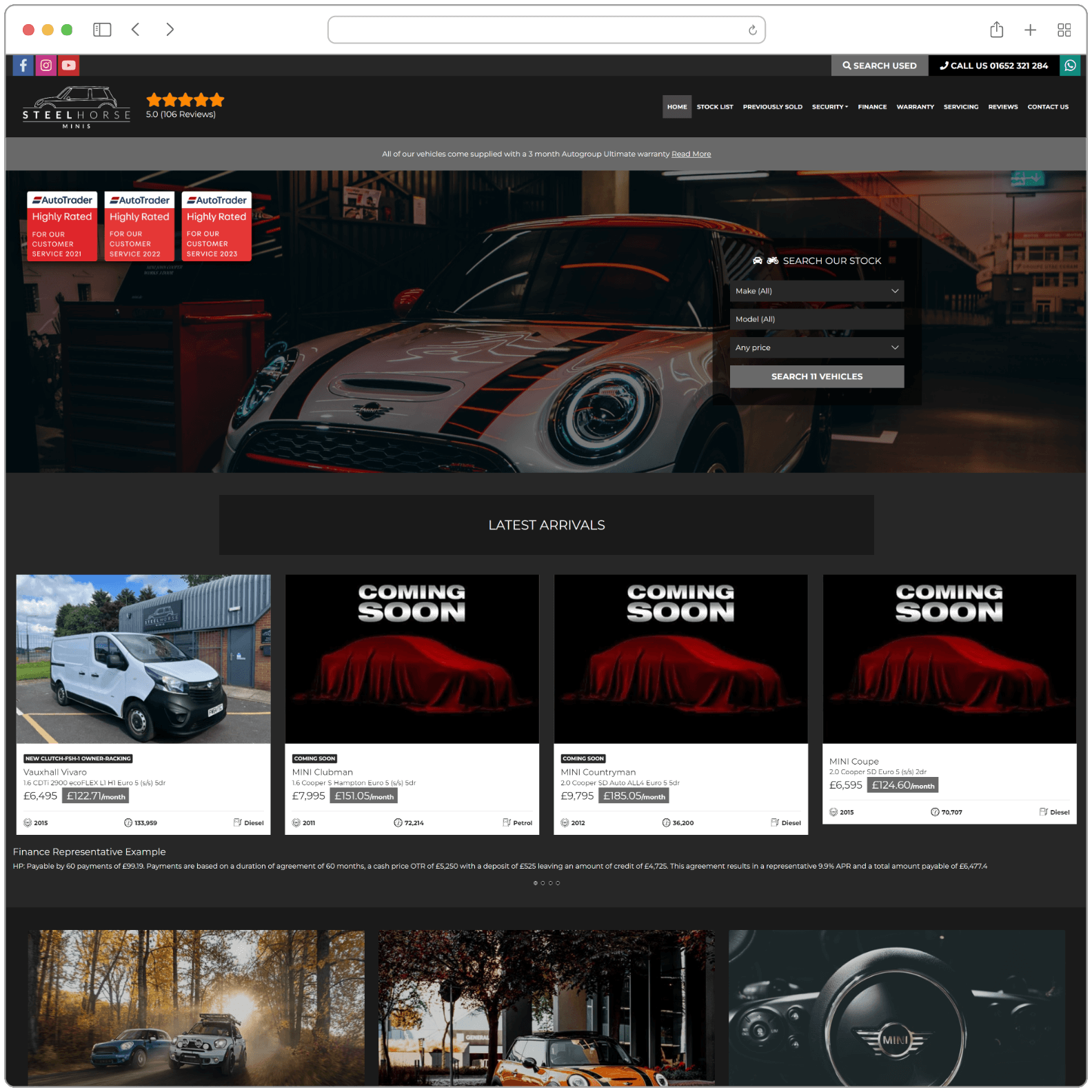The width and height of the screenshot is (1092, 1092).
Task: Open the Facebook social icon
Action: (23, 65)
